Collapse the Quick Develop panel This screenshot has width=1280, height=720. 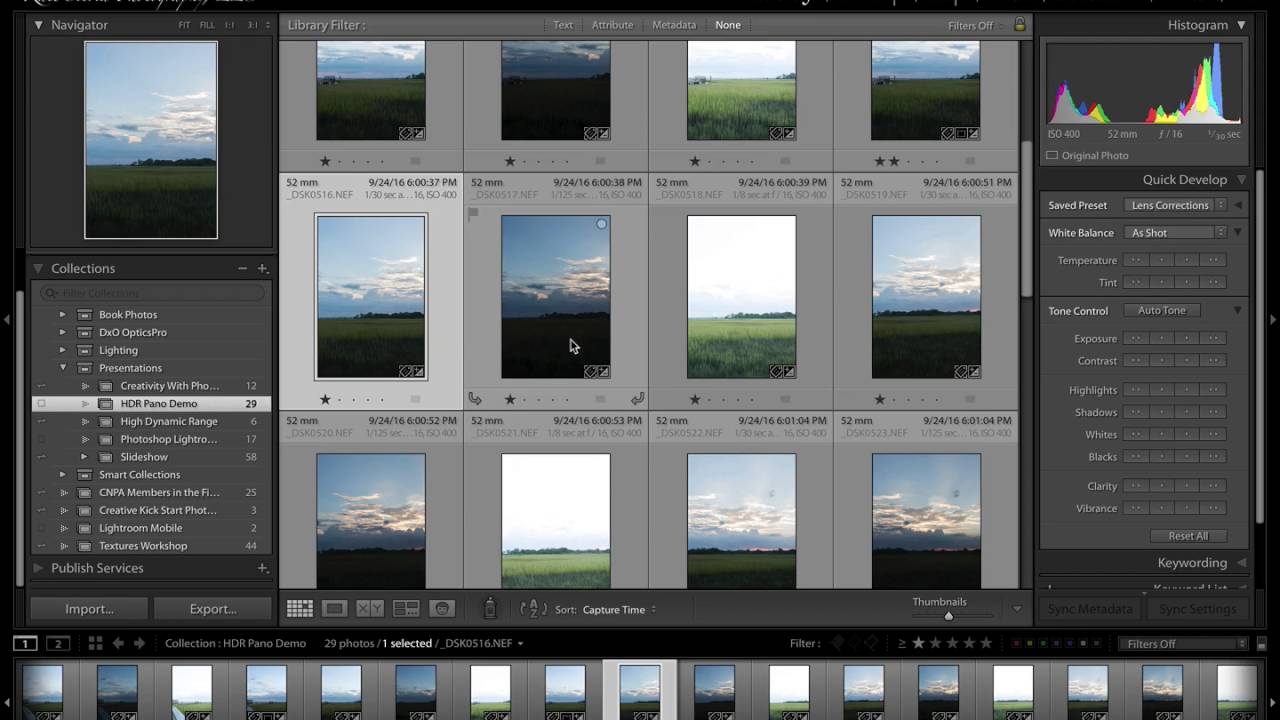click(x=1241, y=180)
